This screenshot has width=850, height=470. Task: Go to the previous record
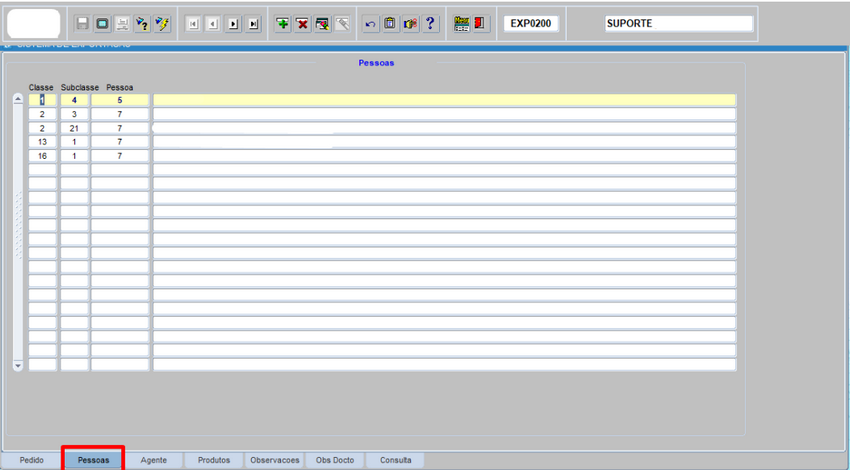(213, 23)
